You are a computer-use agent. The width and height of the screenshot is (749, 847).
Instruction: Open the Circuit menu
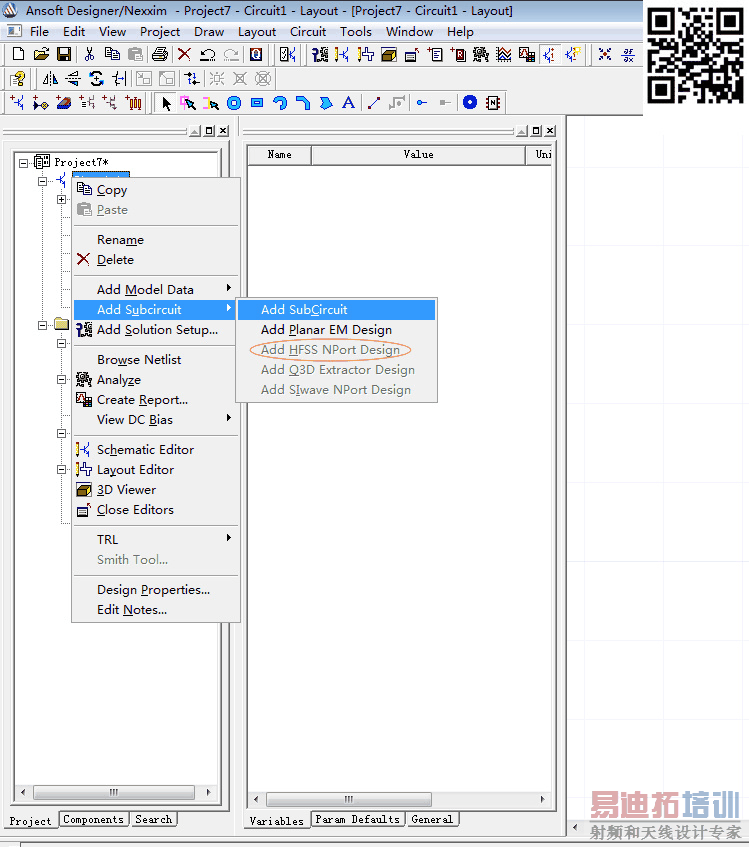pos(308,32)
